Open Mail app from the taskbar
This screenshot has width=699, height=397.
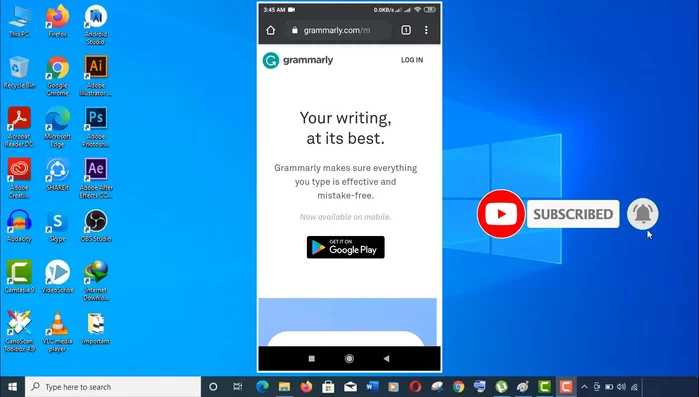(x=350, y=387)
